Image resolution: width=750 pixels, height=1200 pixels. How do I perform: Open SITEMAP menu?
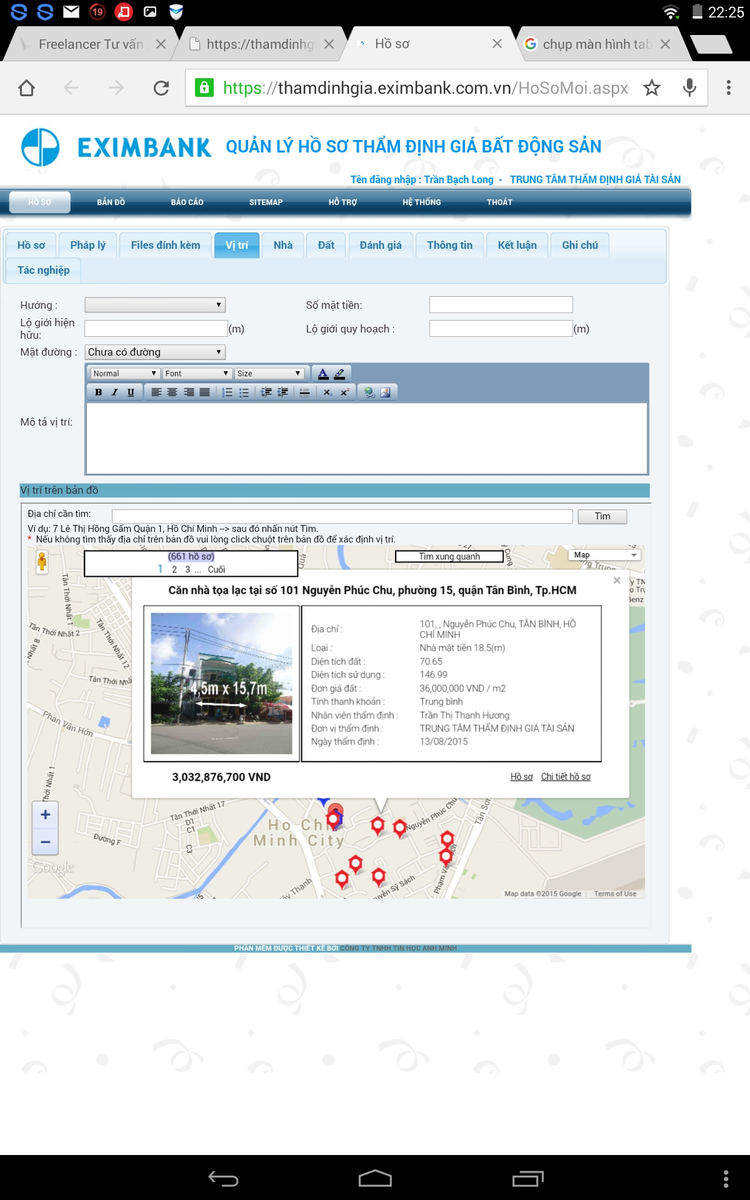click(266, 202)
